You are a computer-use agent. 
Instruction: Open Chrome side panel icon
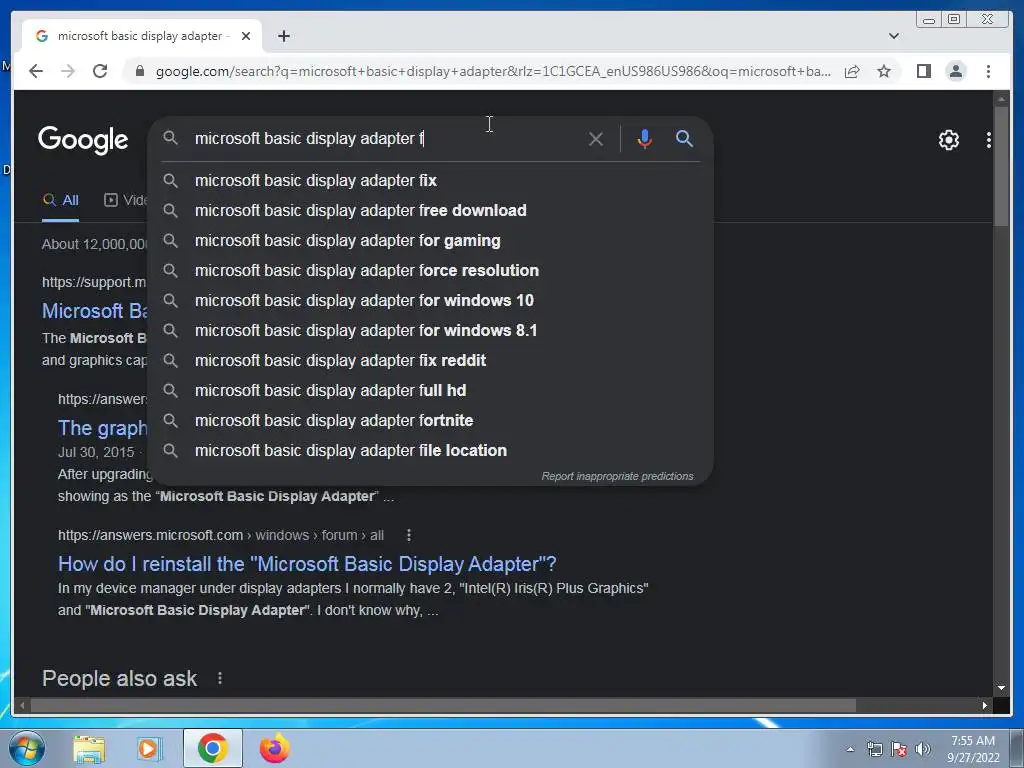(x=923, y=71)
